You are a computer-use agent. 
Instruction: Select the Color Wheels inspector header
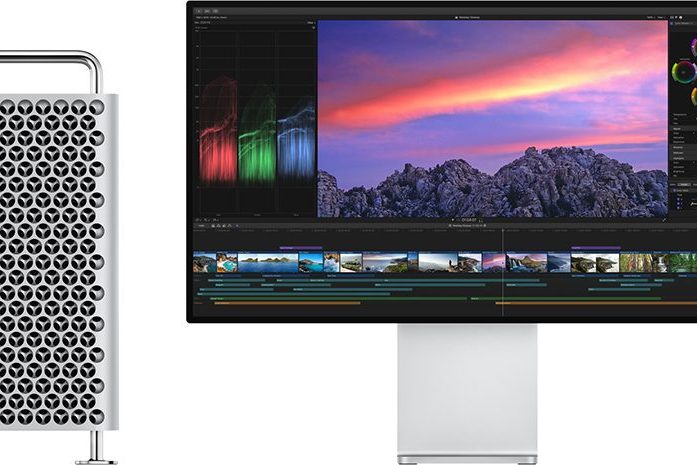(685, 24)
